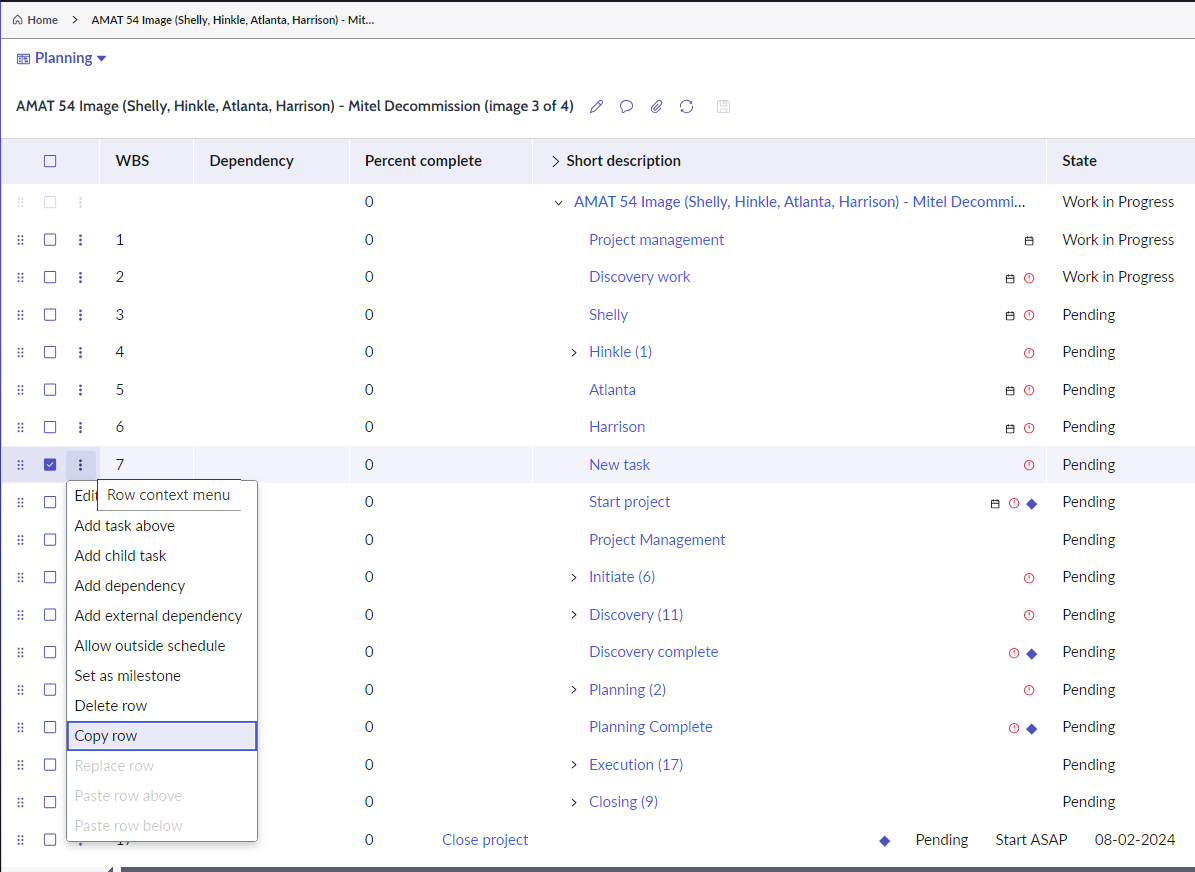
Task: Check the checkbox on the Atlanta row
Action: [50, 389]
